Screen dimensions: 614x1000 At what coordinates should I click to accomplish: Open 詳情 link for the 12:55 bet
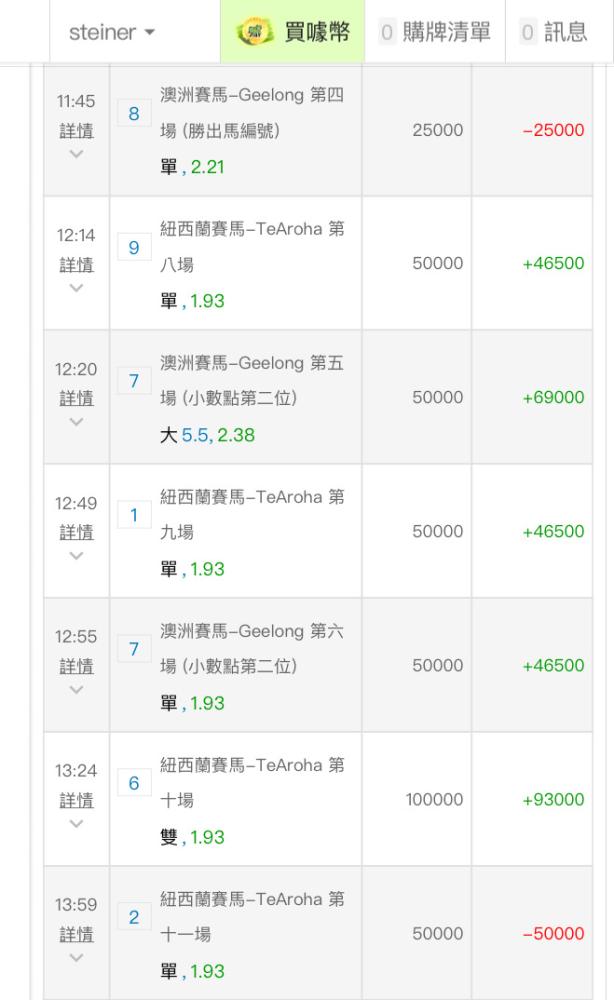click(77, 666)
